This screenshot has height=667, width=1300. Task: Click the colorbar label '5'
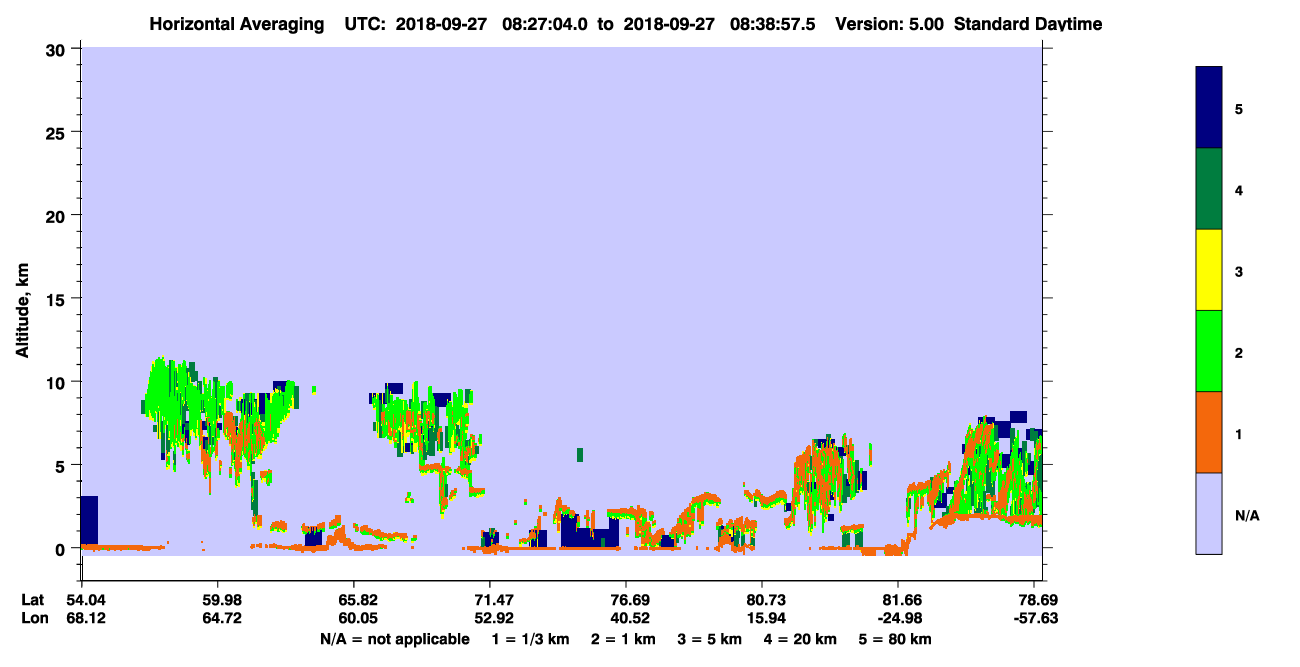click(x=1239, y=109)
